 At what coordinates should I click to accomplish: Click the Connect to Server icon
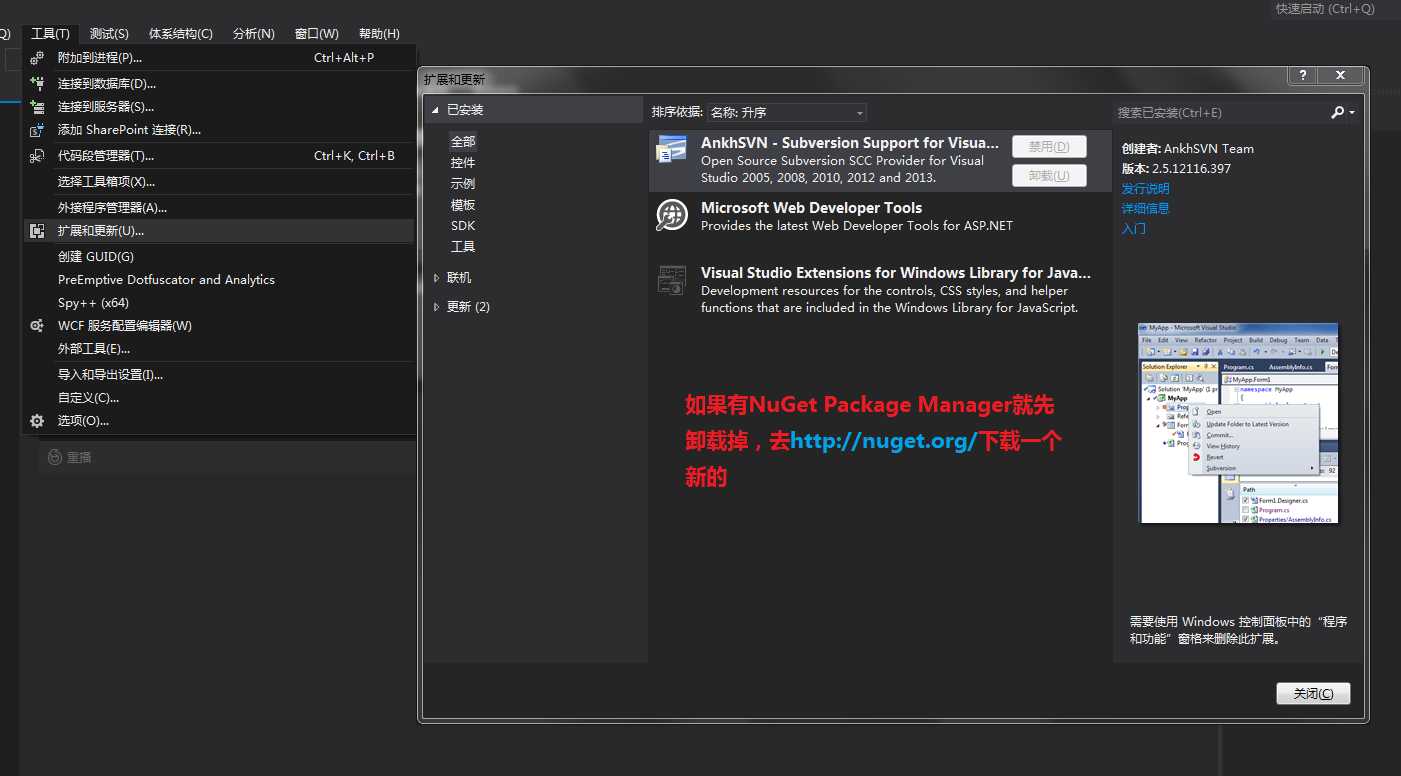[37, 107]
